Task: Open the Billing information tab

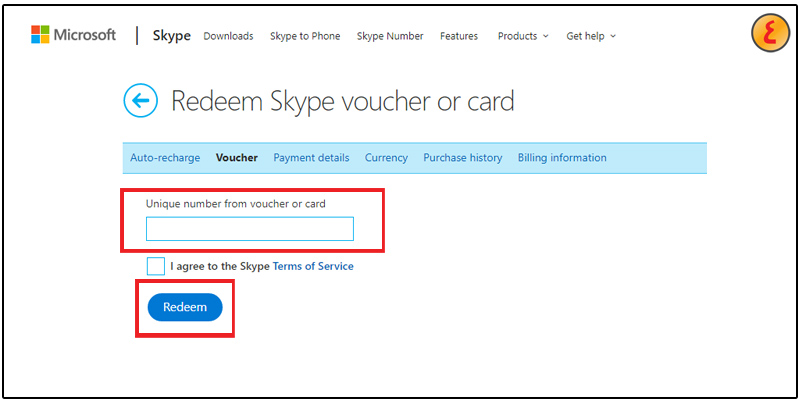Action: point(562,158)
